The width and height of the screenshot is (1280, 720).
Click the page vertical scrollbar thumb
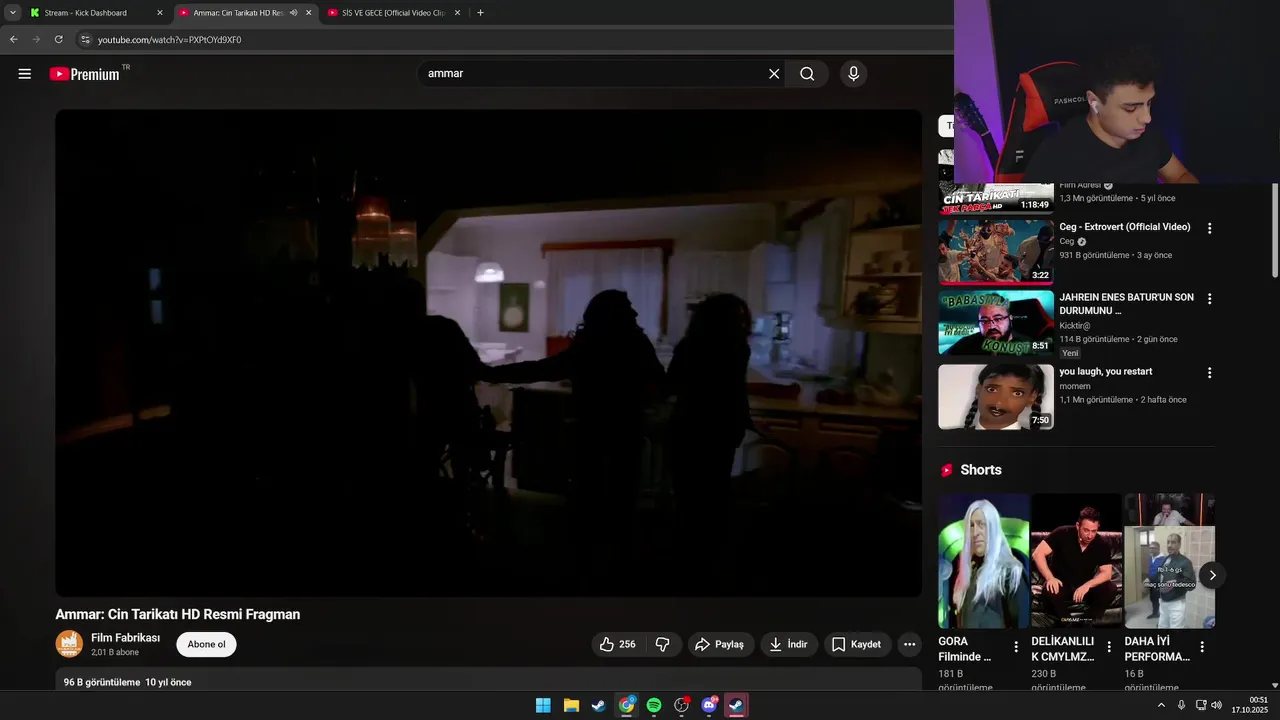[x=1275, y=231]
